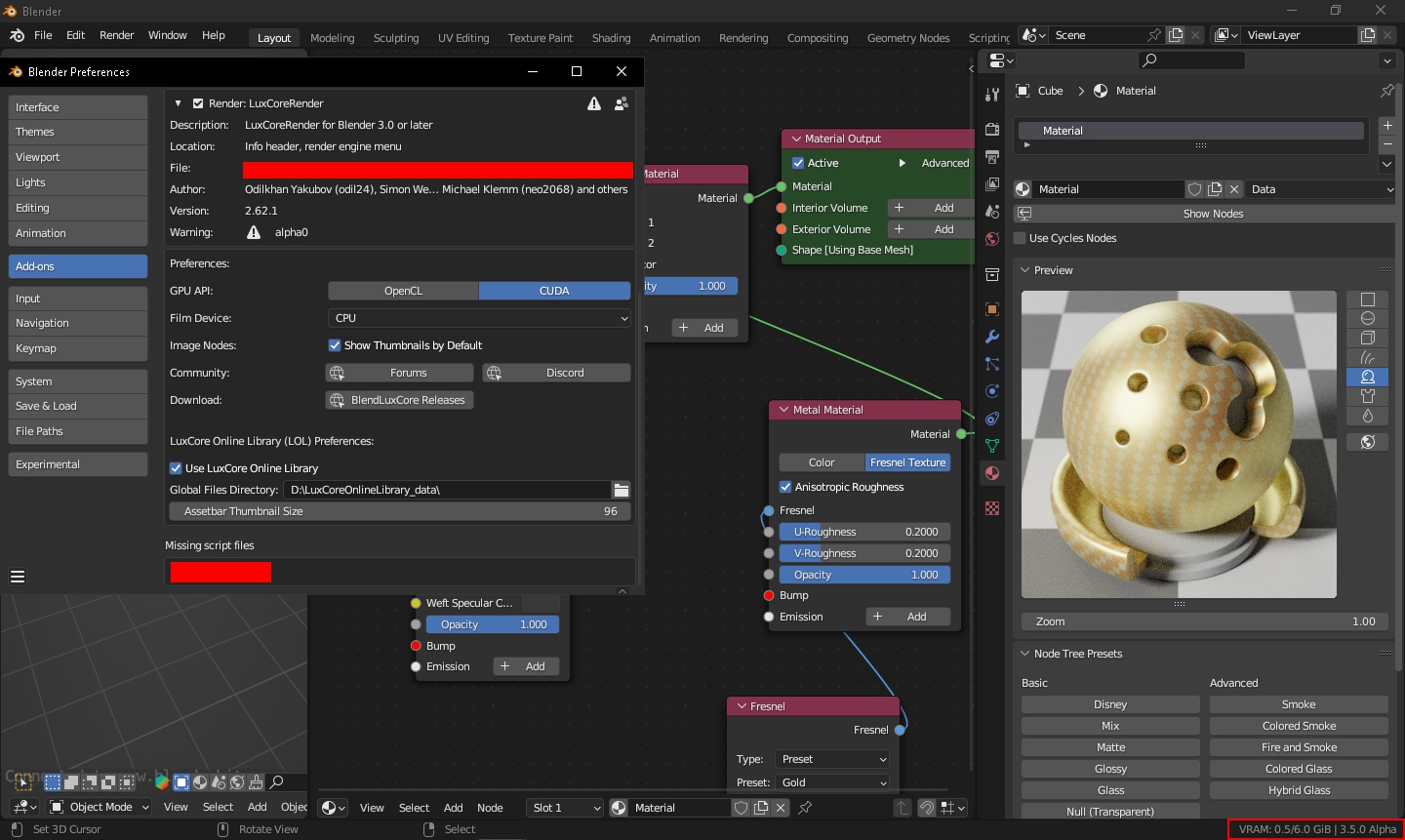This screenshot has width=1405, height=840.
Task: Adjust the U-Roughness slider in Metal Material
Action: click(864, 532)
